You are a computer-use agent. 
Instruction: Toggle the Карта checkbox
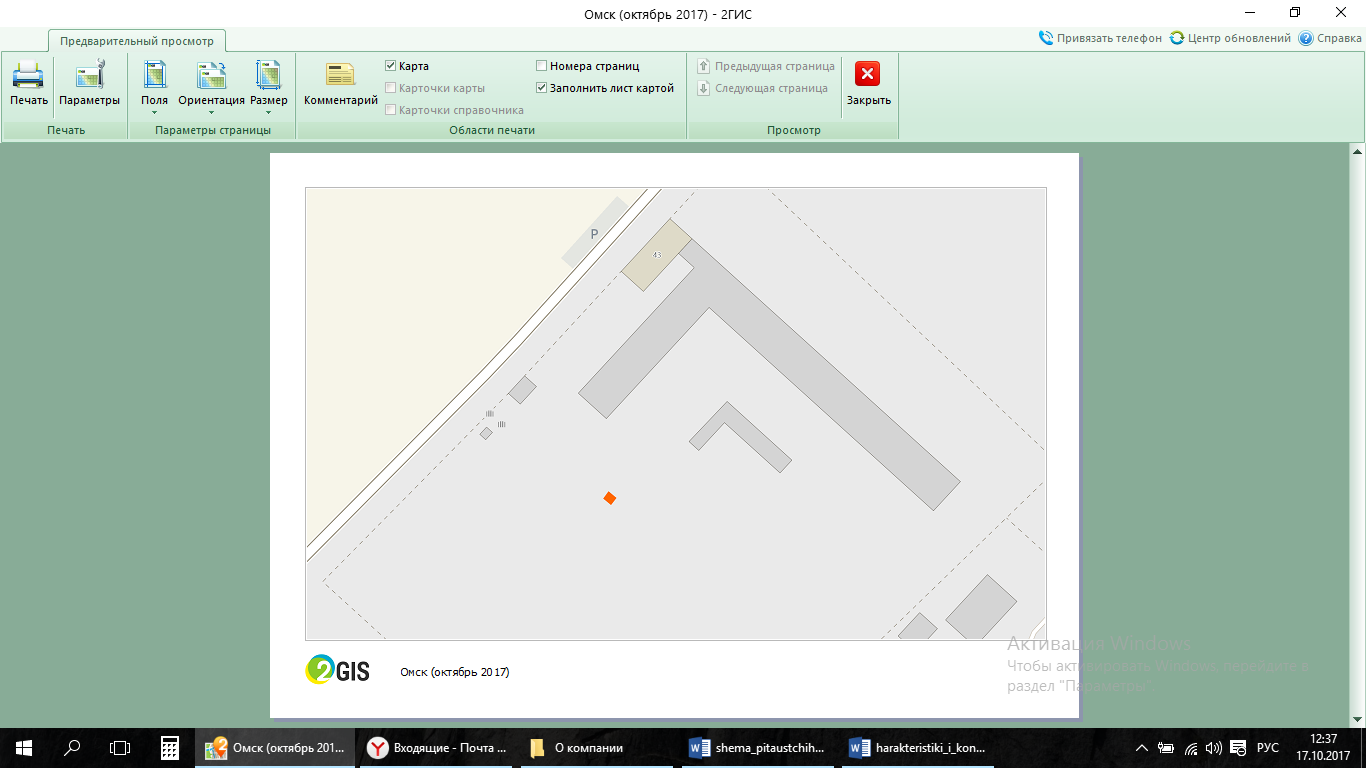(x=391, y=66)
